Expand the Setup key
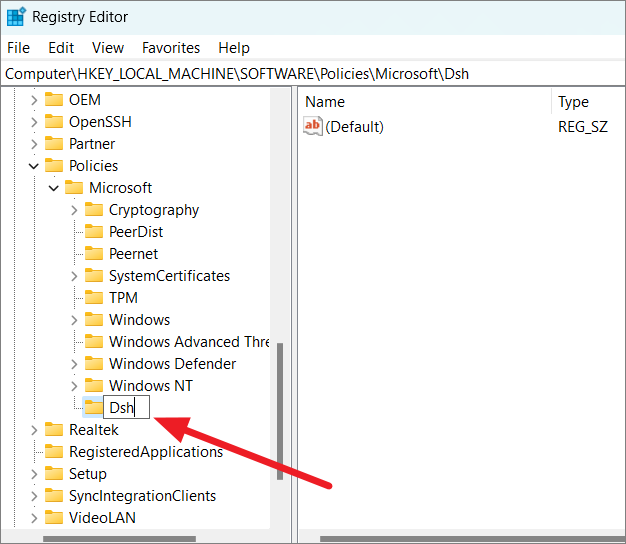 (x=34, y=474)
